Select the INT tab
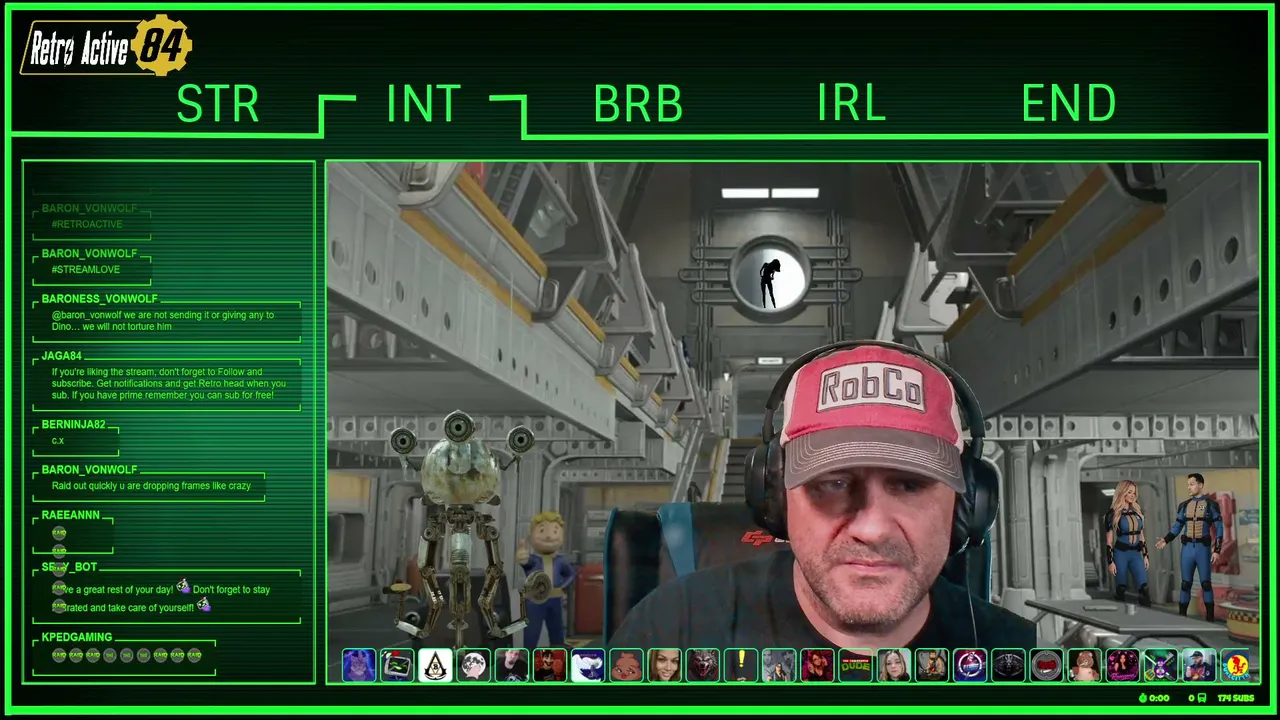1280x720 pixels. click(424, 104)
